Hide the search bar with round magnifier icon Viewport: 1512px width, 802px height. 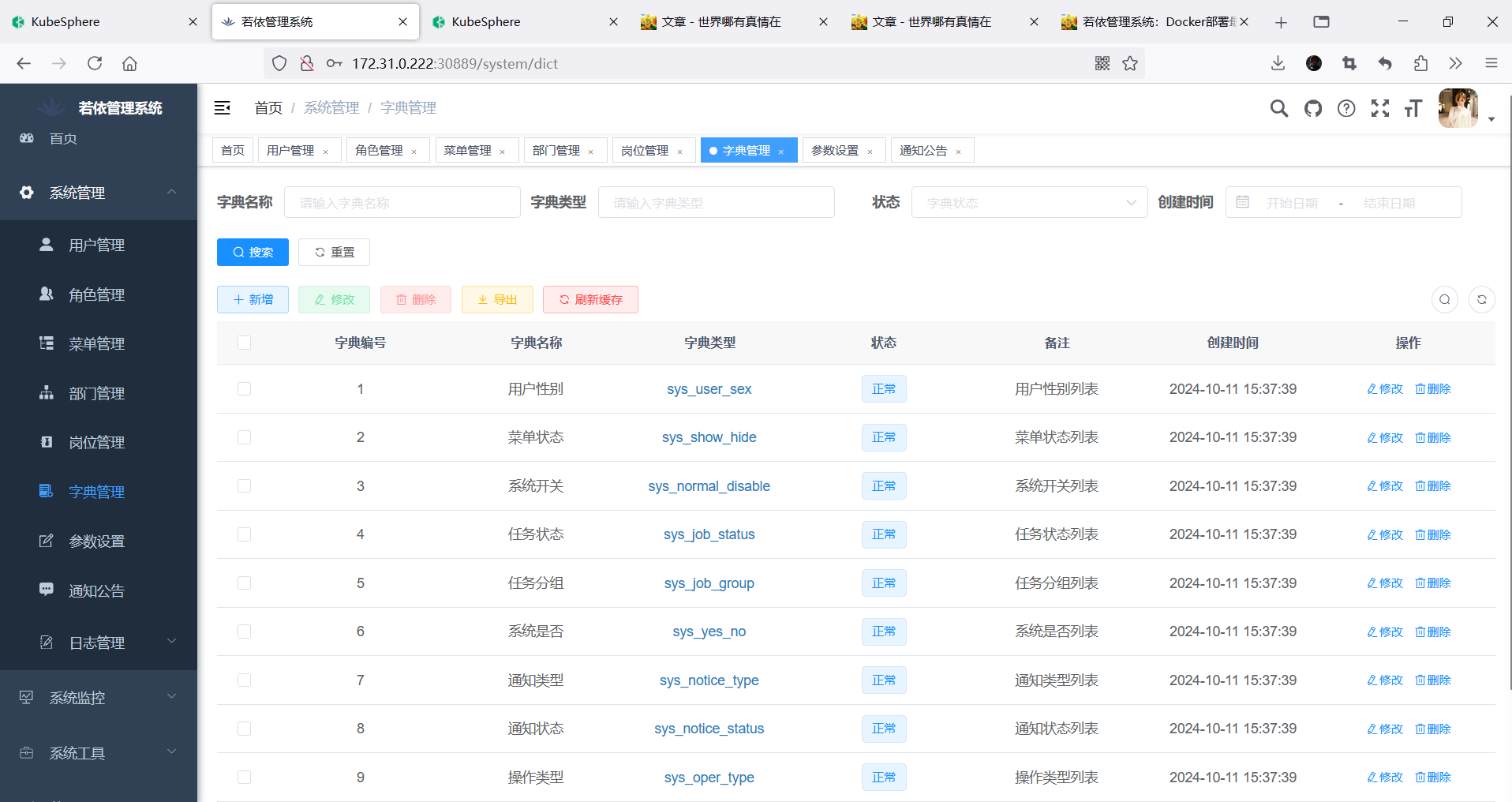click(1445, 299)
